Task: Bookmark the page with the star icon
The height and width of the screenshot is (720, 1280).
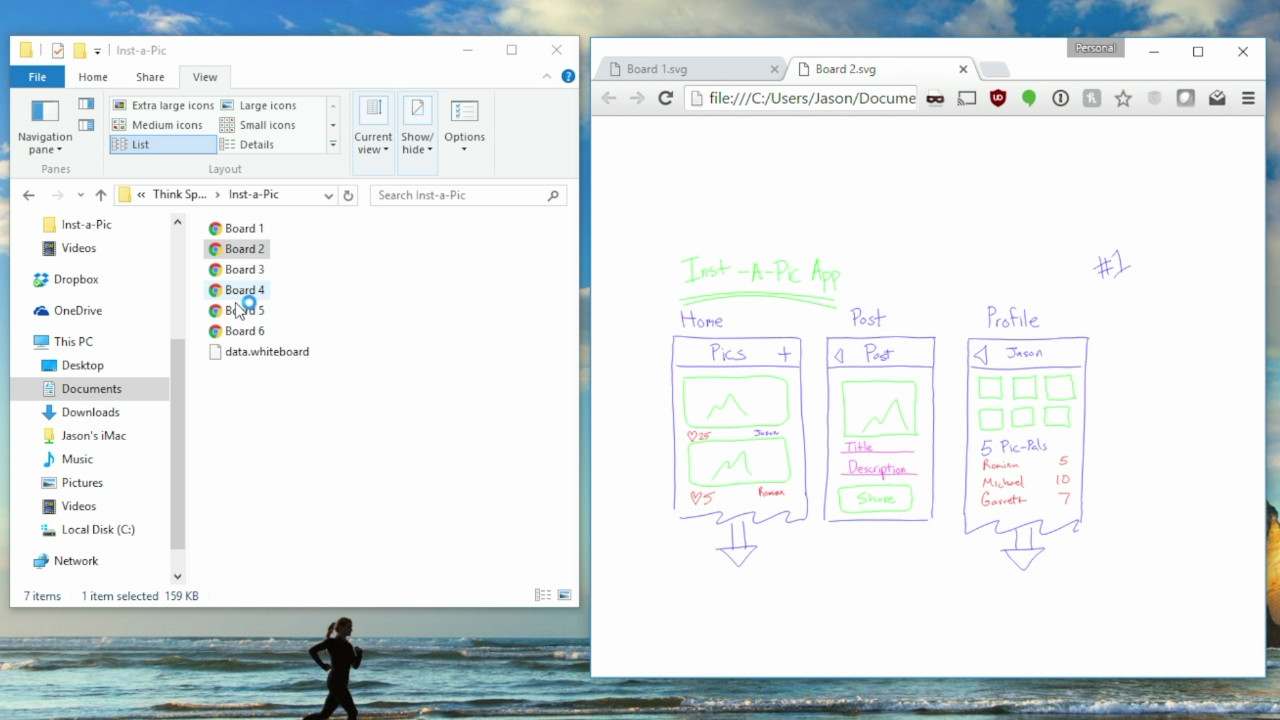Action: click(1123, 99)
